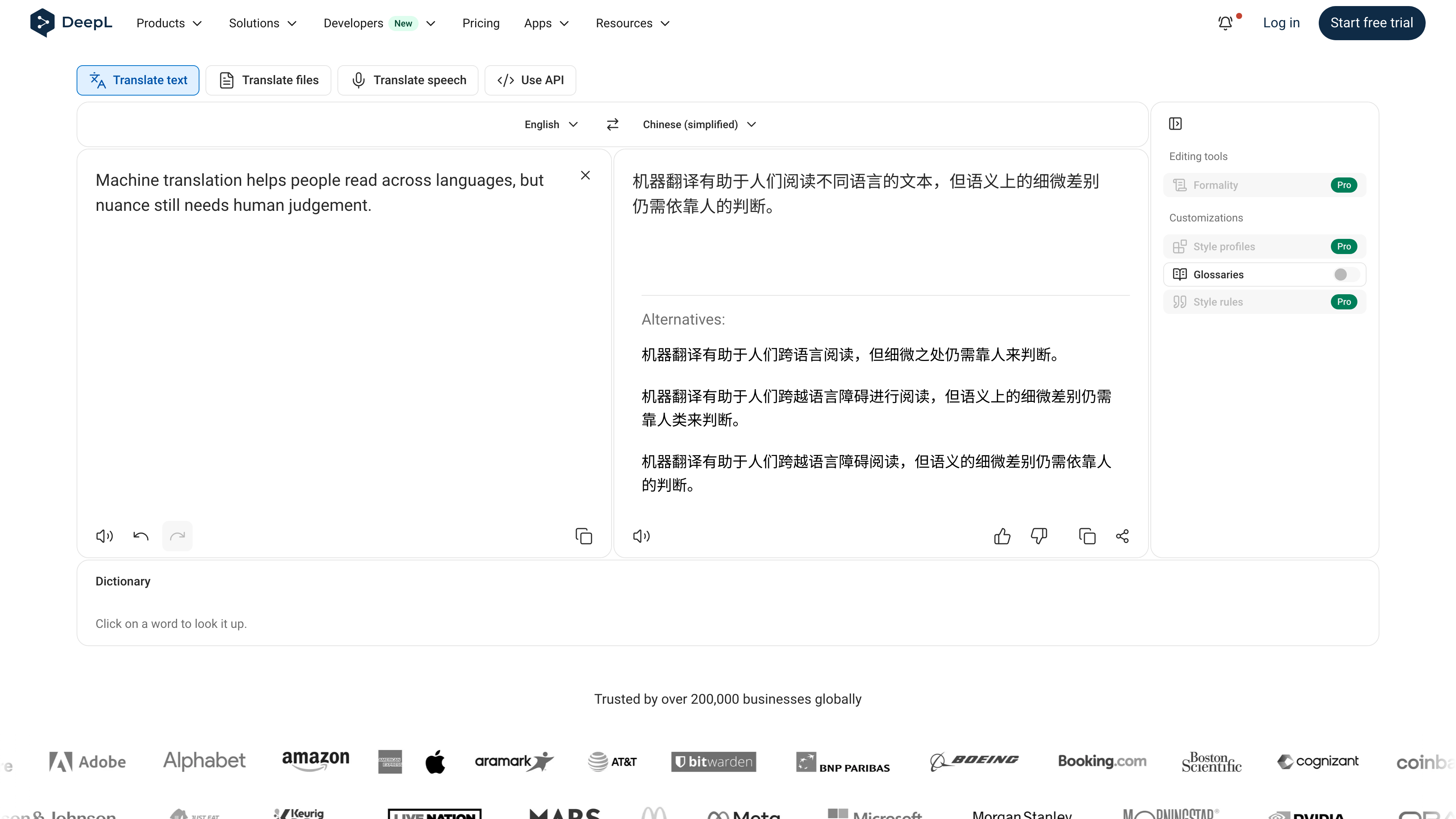
Task: Click the Glossaries book icon
Action: [1180, 275]
